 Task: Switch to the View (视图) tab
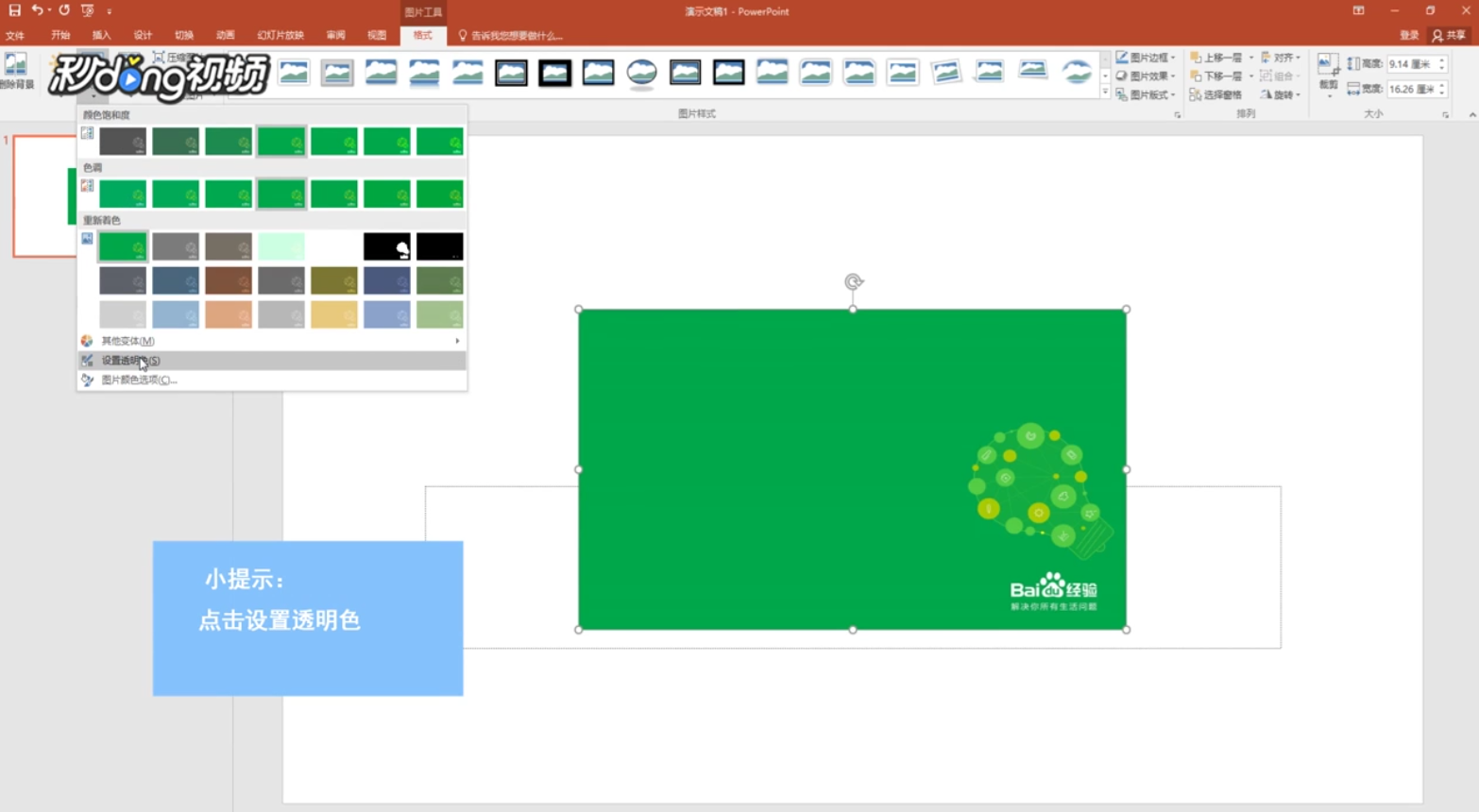point(377,35)
